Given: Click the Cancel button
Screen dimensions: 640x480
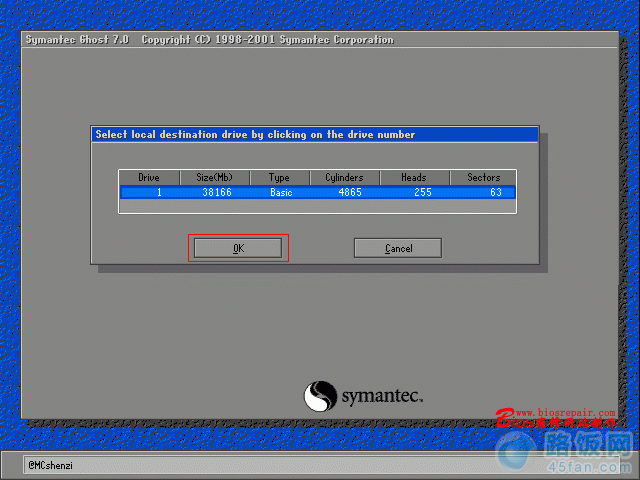Looking at the screenshot, I should coord(398,248).
